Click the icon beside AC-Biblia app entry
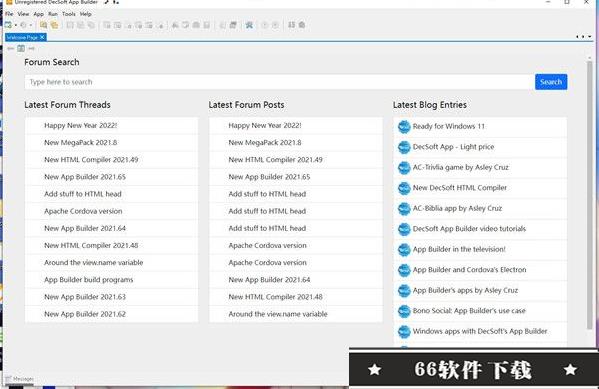Screen dimensions: 599x389 click(x=404, y=209)
